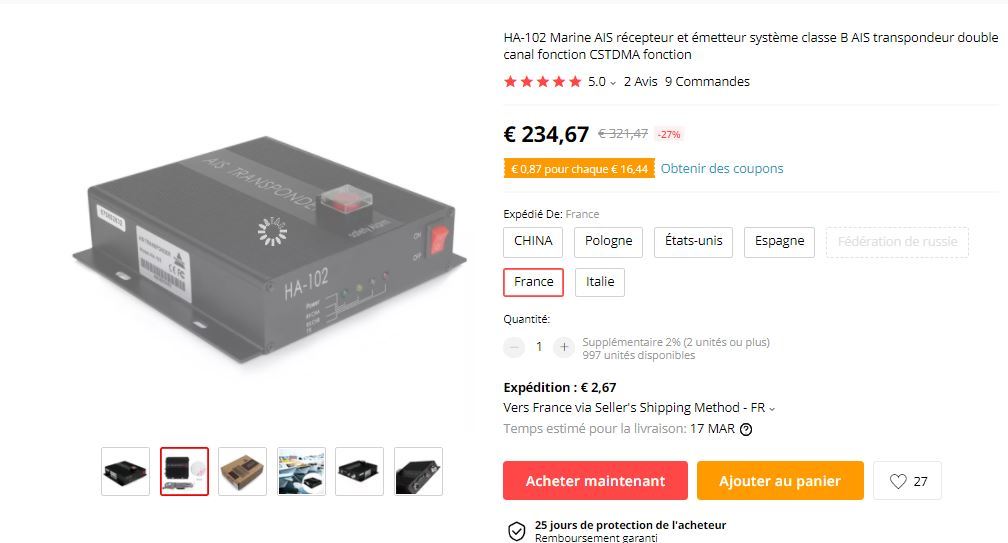Choose Italie shipping origin option
This screenshot has width=1008, height=543.
pyautogui.click(x=600, y=282)
